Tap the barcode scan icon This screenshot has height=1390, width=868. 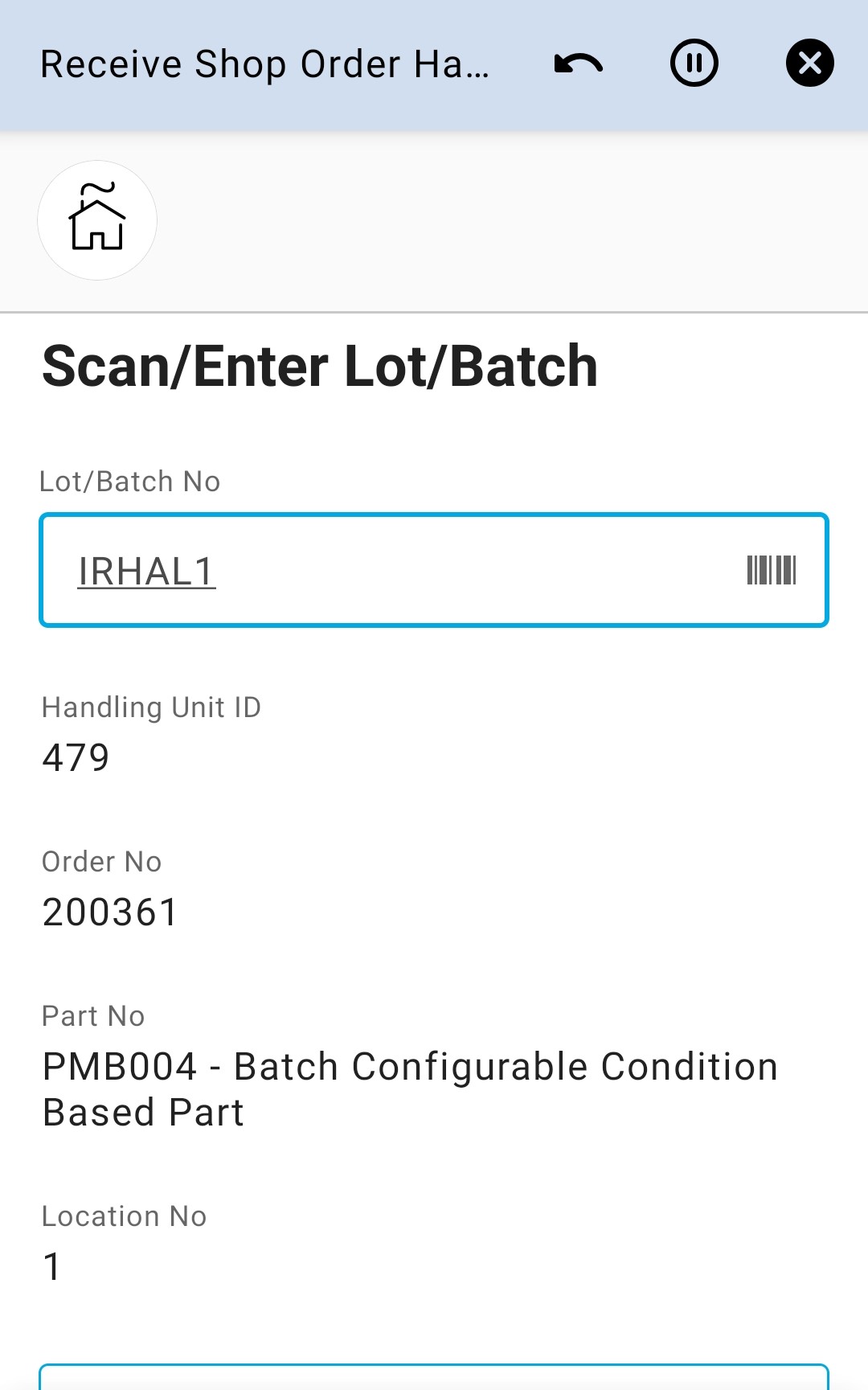[x=771, y=570]
